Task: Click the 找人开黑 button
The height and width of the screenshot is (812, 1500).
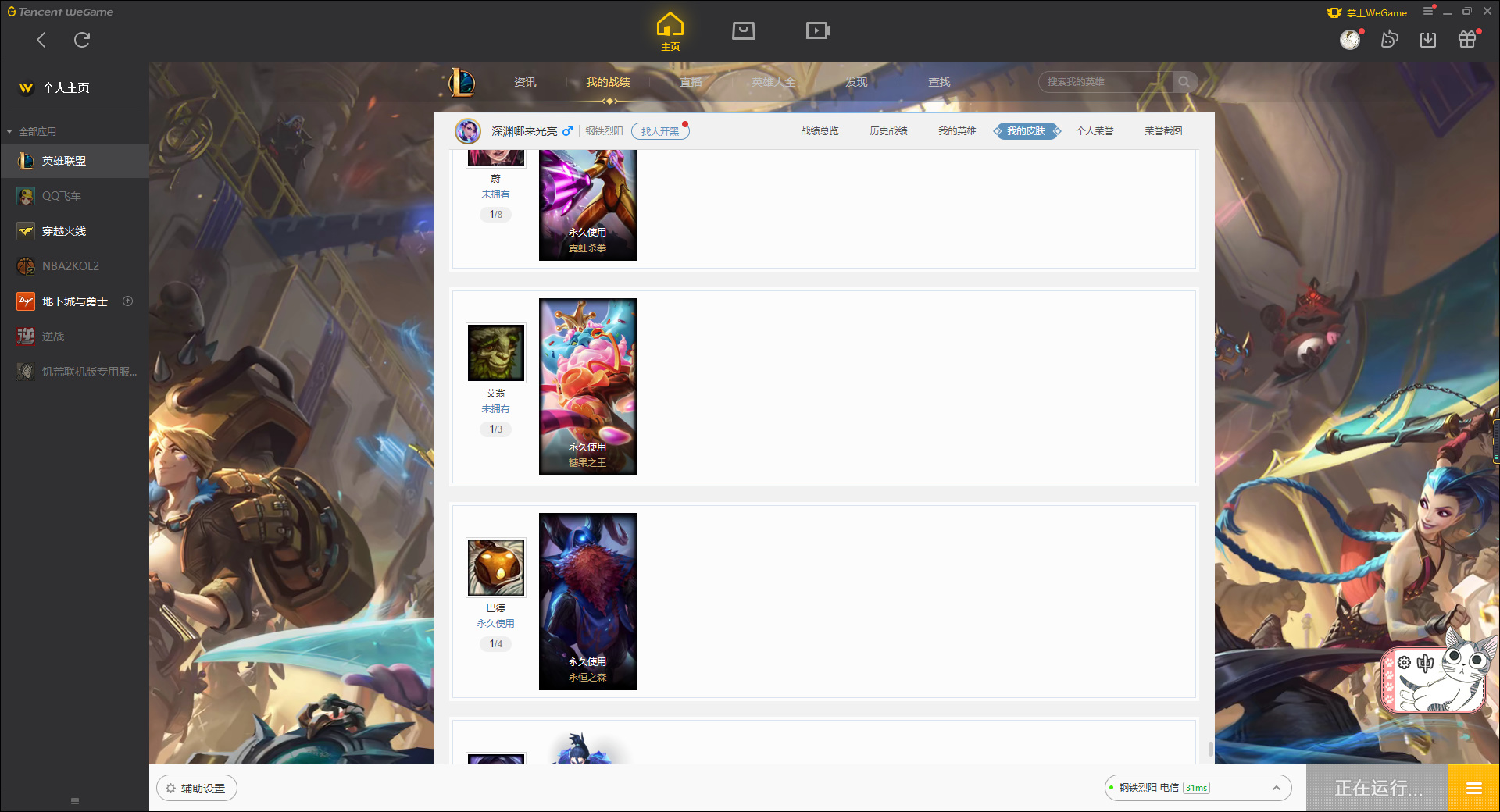Action: [x=660, y=131]
